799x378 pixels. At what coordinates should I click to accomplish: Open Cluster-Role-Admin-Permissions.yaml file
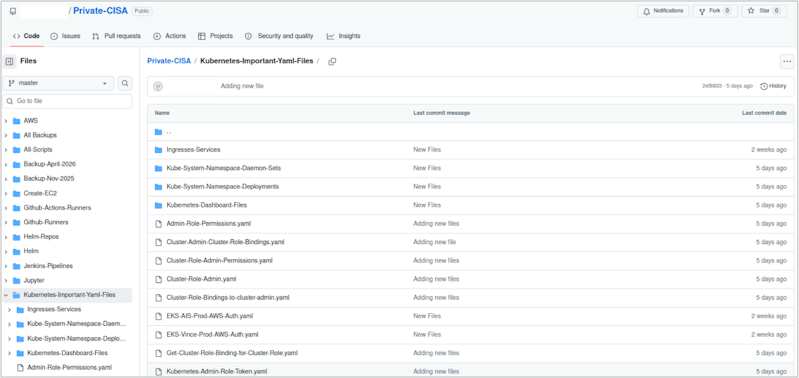(x=220, y=260)
